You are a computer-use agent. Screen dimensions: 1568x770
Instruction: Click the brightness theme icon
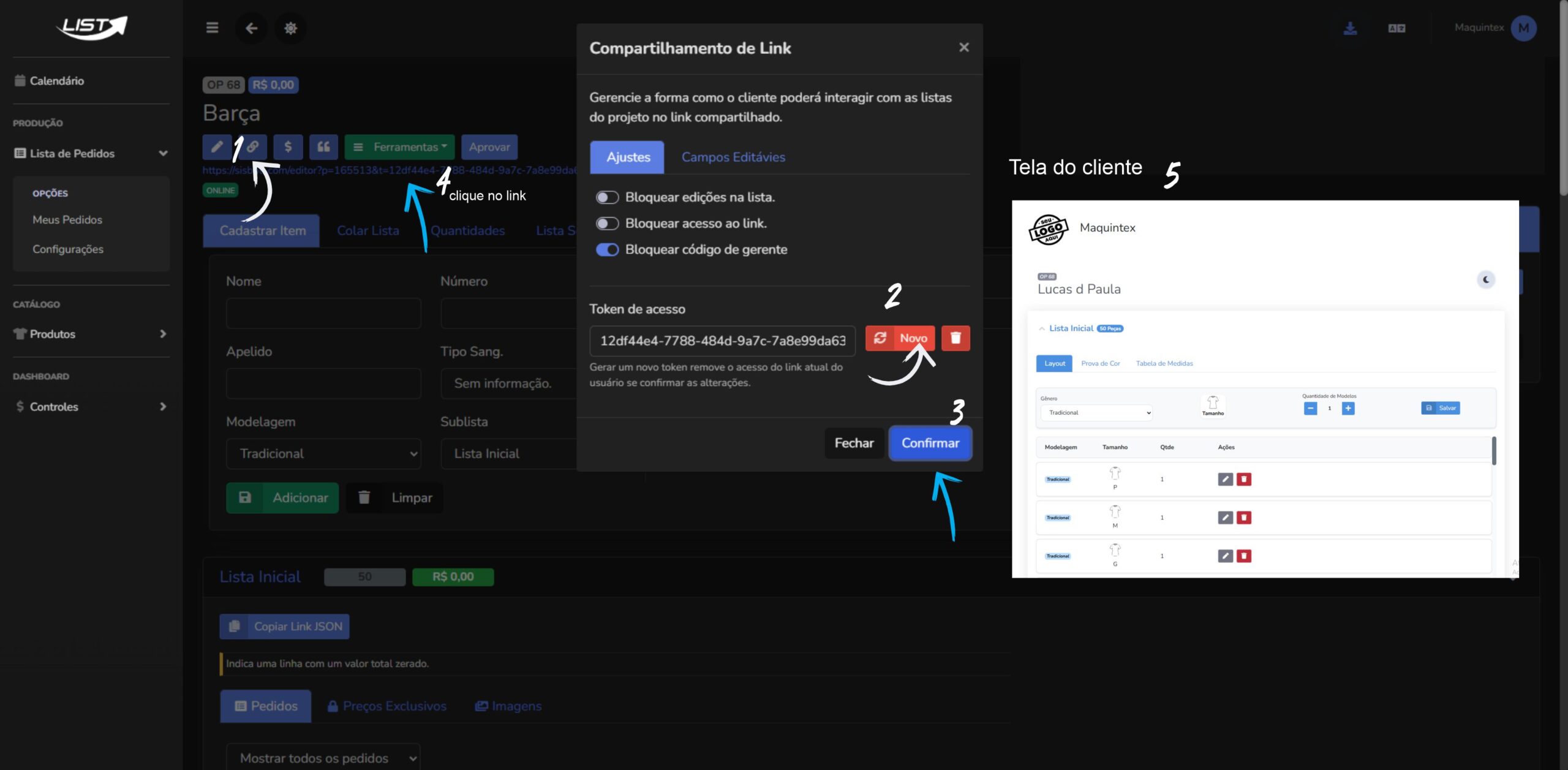click(290, 28)
